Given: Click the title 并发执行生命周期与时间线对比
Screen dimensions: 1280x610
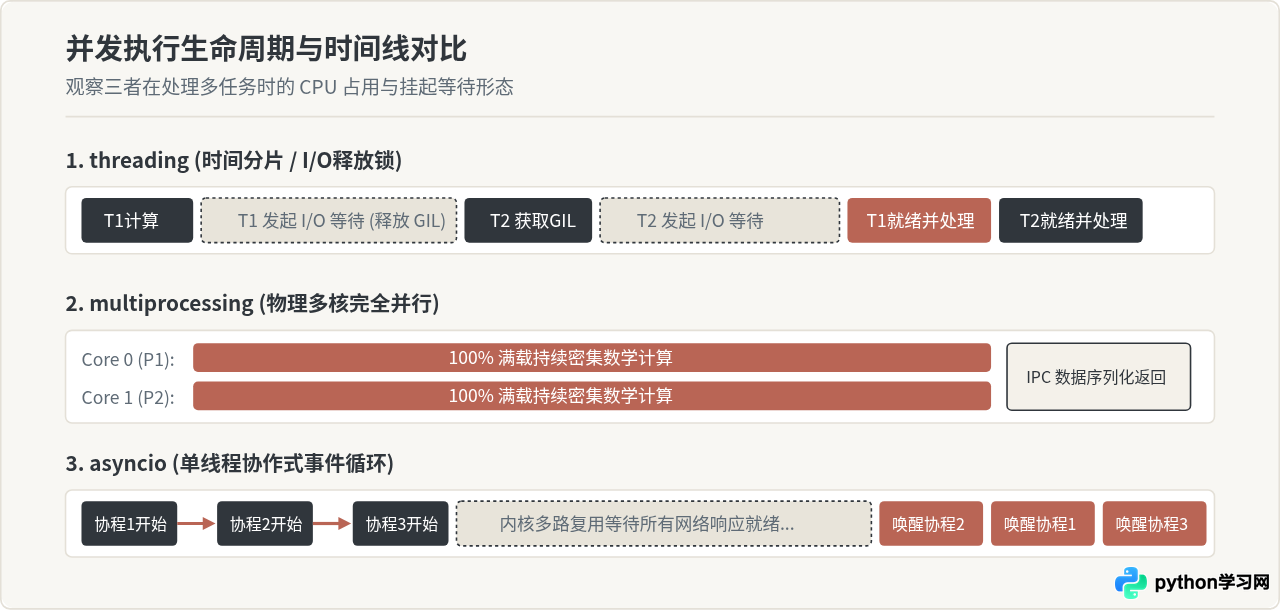Looking at the screenshot, I should pos(266,49).
